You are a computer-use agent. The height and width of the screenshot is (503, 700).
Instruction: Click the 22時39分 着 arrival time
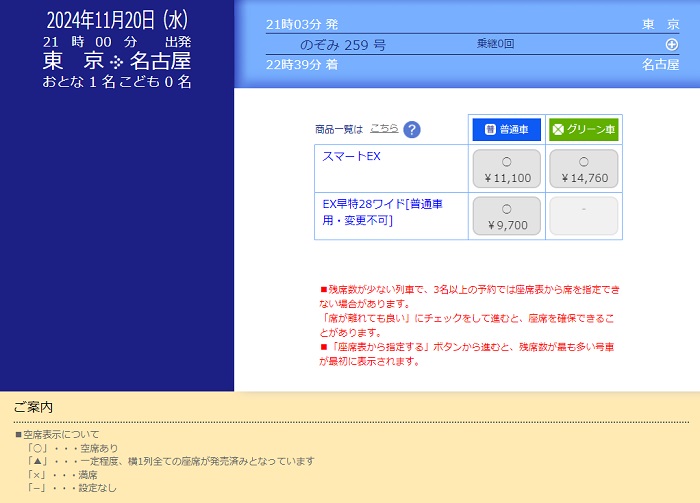303,64
